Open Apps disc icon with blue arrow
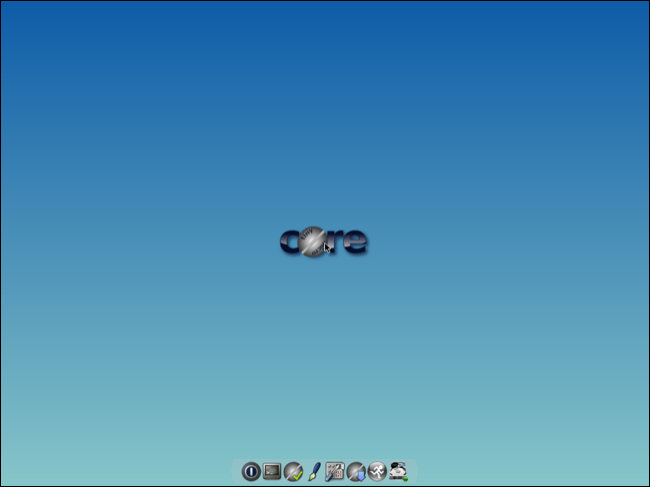This screenshot has height=487, width=650. click(x=356, y=471)
